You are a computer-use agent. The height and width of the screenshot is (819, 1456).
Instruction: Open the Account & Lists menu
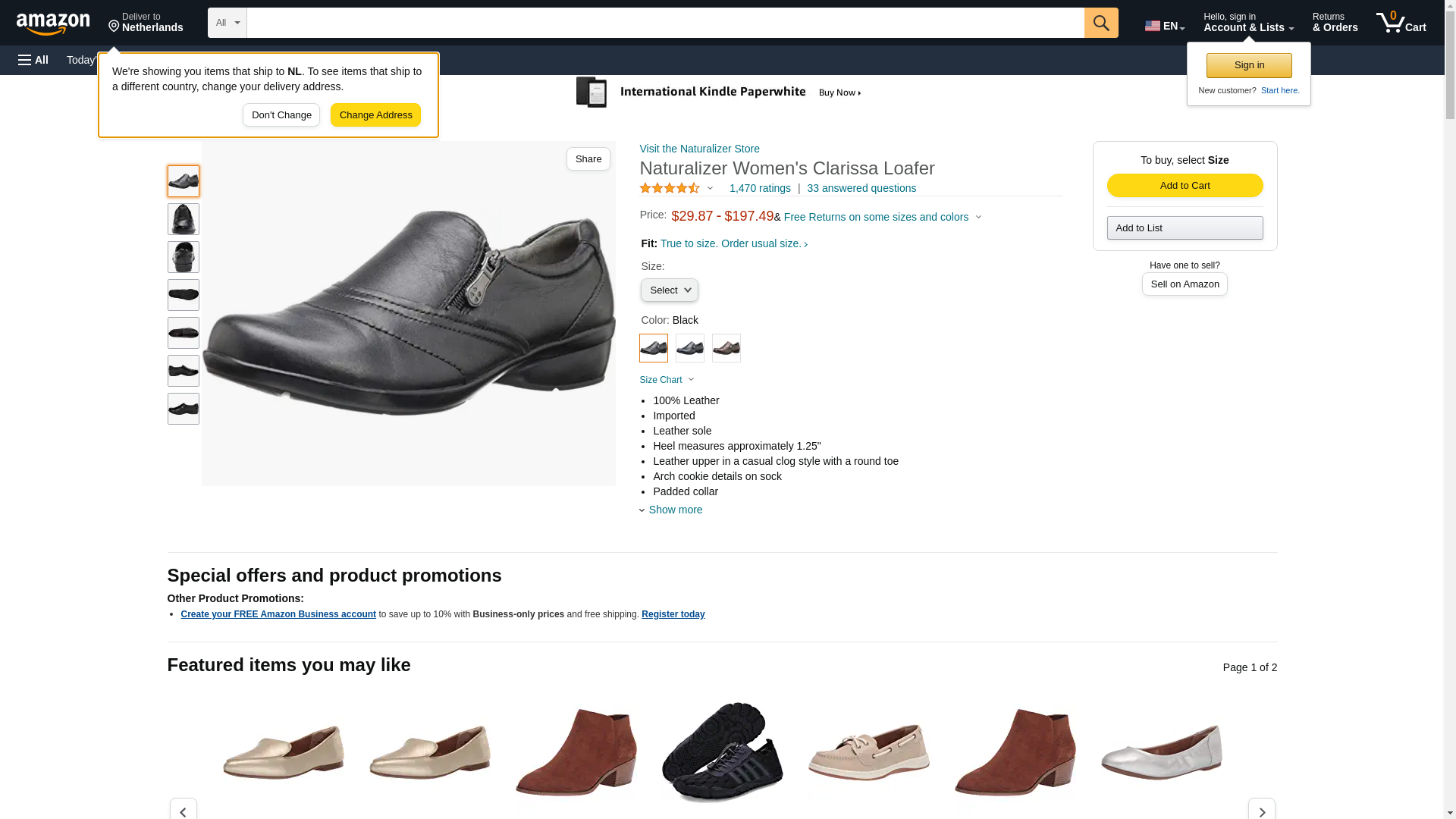click(1248, 23)
